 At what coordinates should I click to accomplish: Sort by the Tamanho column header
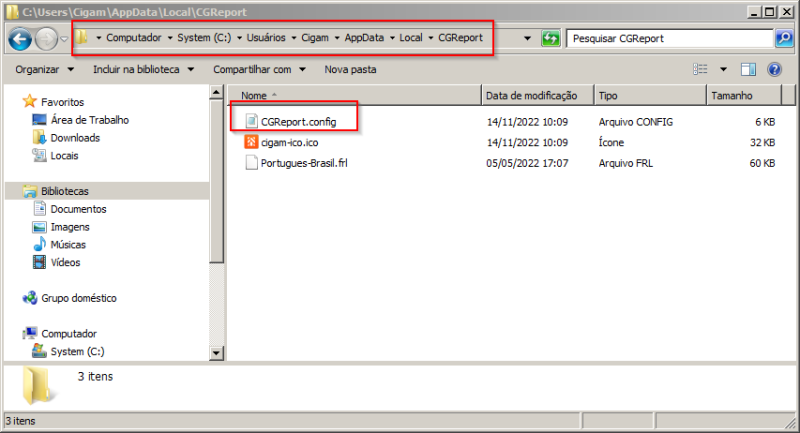(744, 95)
